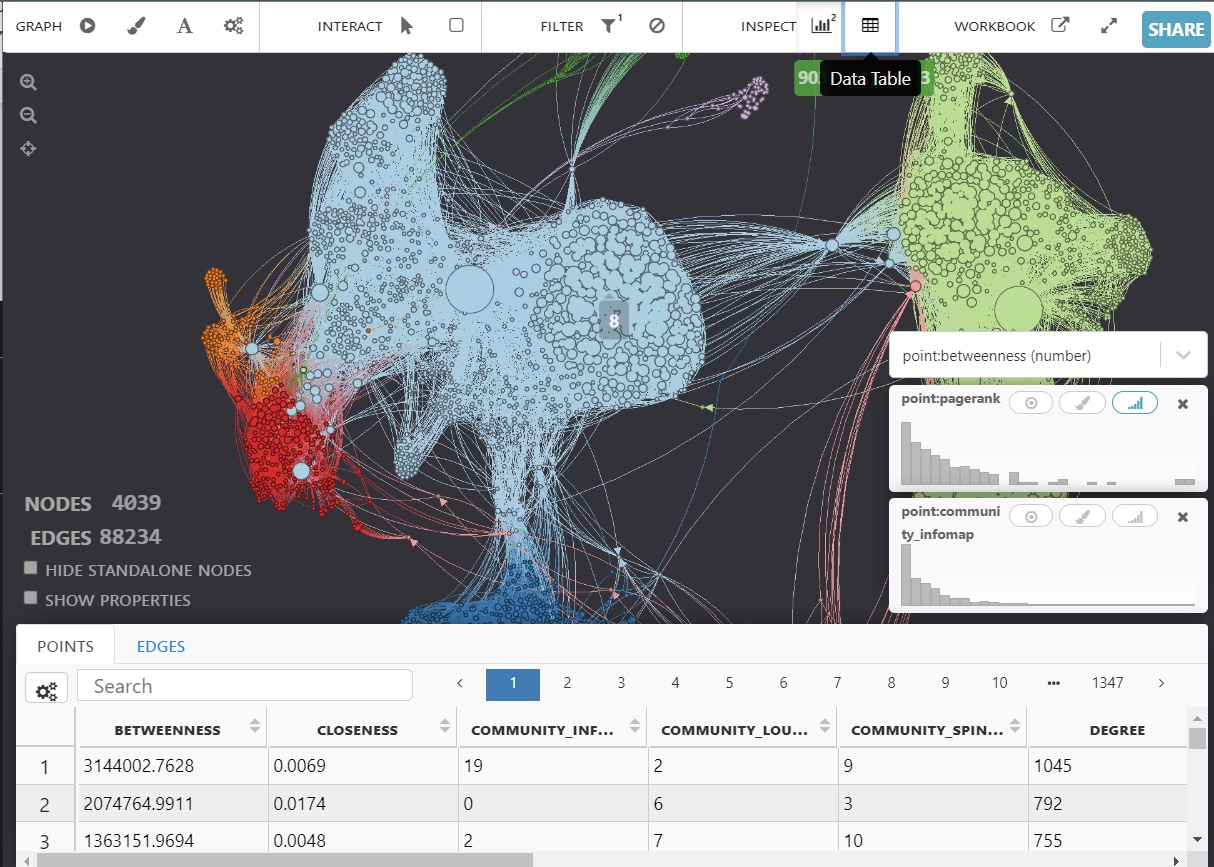This screenshot has width=1214, height=867.
Task: Select the pointer interact tool
Action: pos(406,26)
